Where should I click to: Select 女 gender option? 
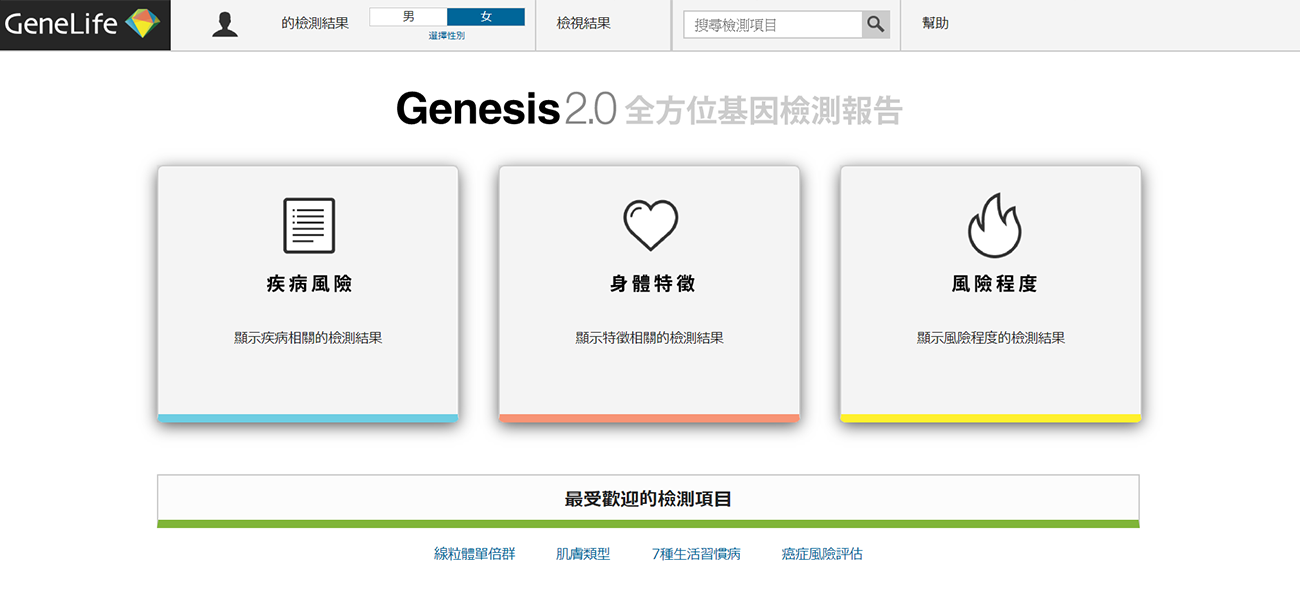(486, 17)
